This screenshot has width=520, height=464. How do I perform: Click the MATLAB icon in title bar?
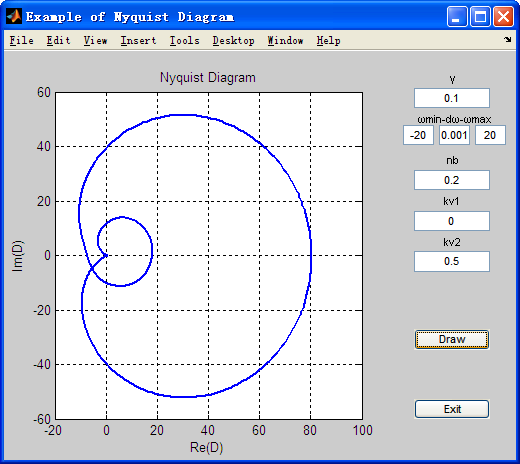[x=14, y=16]
